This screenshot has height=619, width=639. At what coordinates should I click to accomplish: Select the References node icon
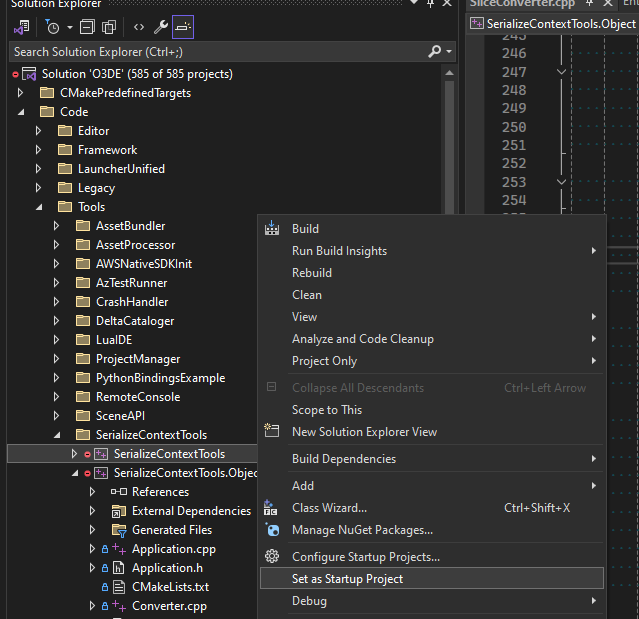[119, 492]
